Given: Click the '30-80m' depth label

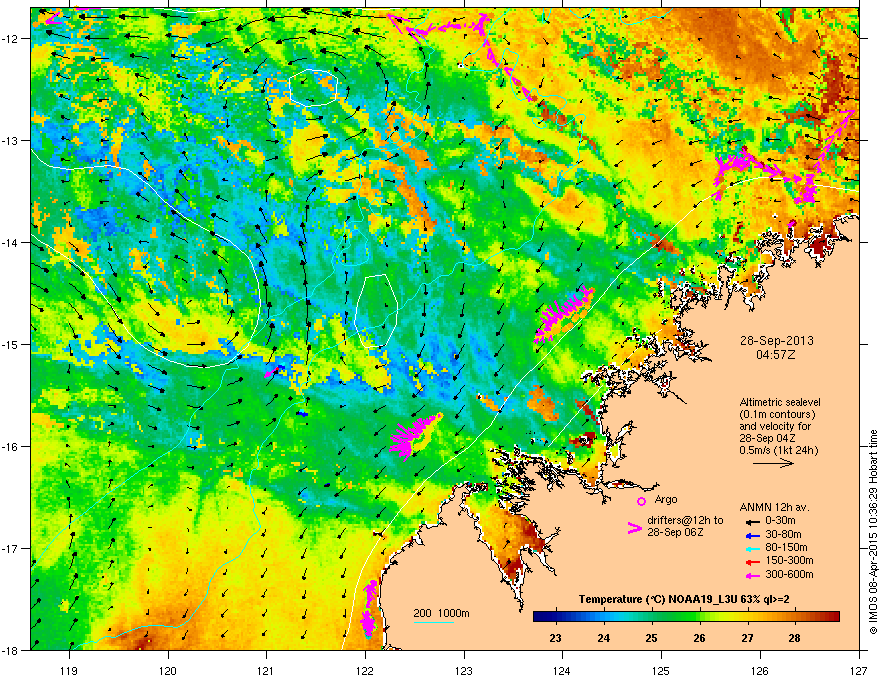Looking at the screenshot, I should [x=783, y=535].
